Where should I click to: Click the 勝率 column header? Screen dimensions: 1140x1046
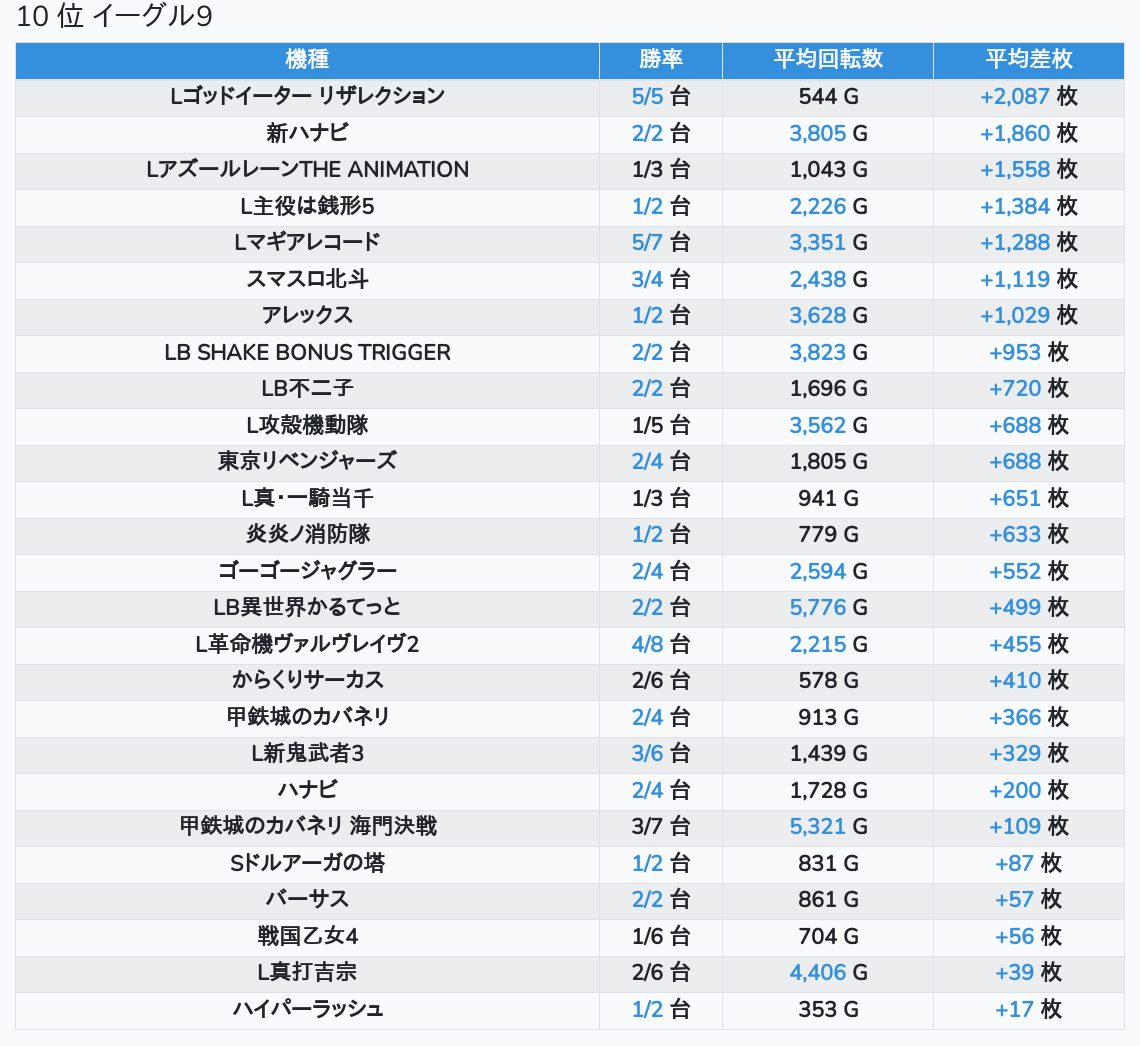click(x=660, y=60)
